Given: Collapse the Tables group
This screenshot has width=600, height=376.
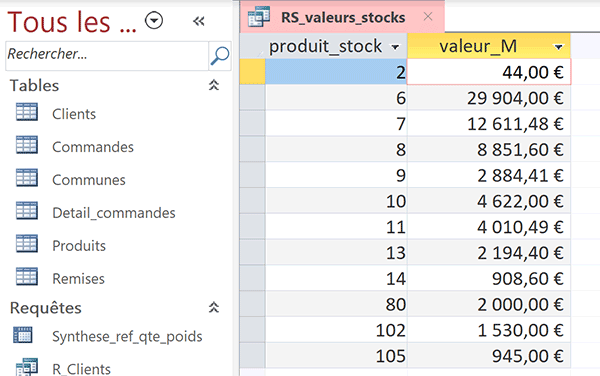Looking at the screenshot, I should pos(214,85).
